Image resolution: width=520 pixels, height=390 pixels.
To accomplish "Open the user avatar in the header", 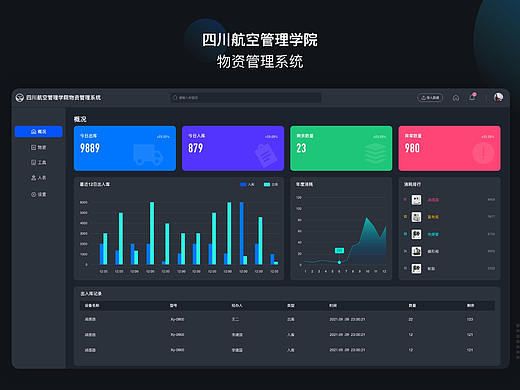I will click(x=498, y=97).
